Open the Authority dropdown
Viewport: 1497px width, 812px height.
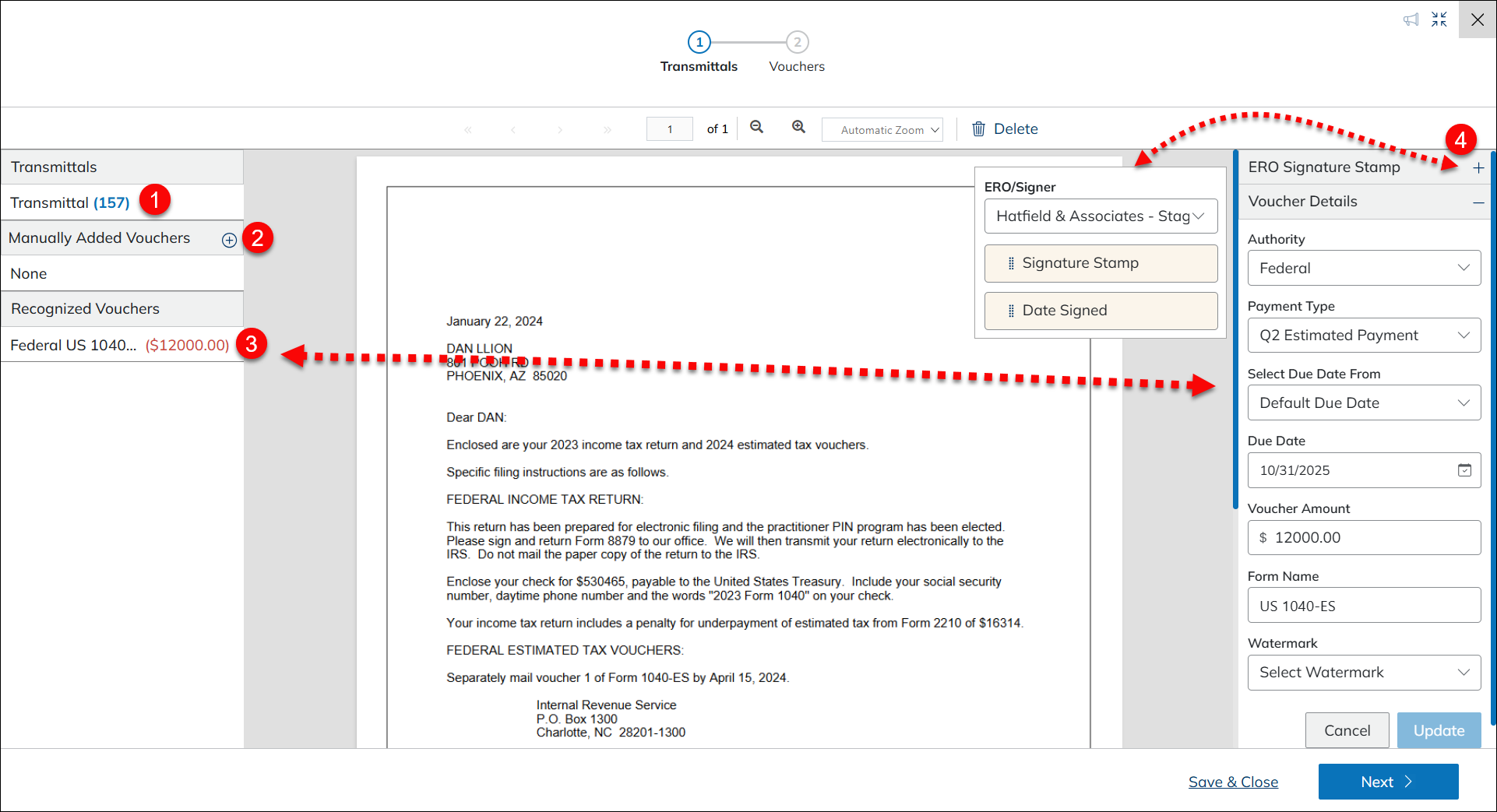click(x=1364, y=268)
